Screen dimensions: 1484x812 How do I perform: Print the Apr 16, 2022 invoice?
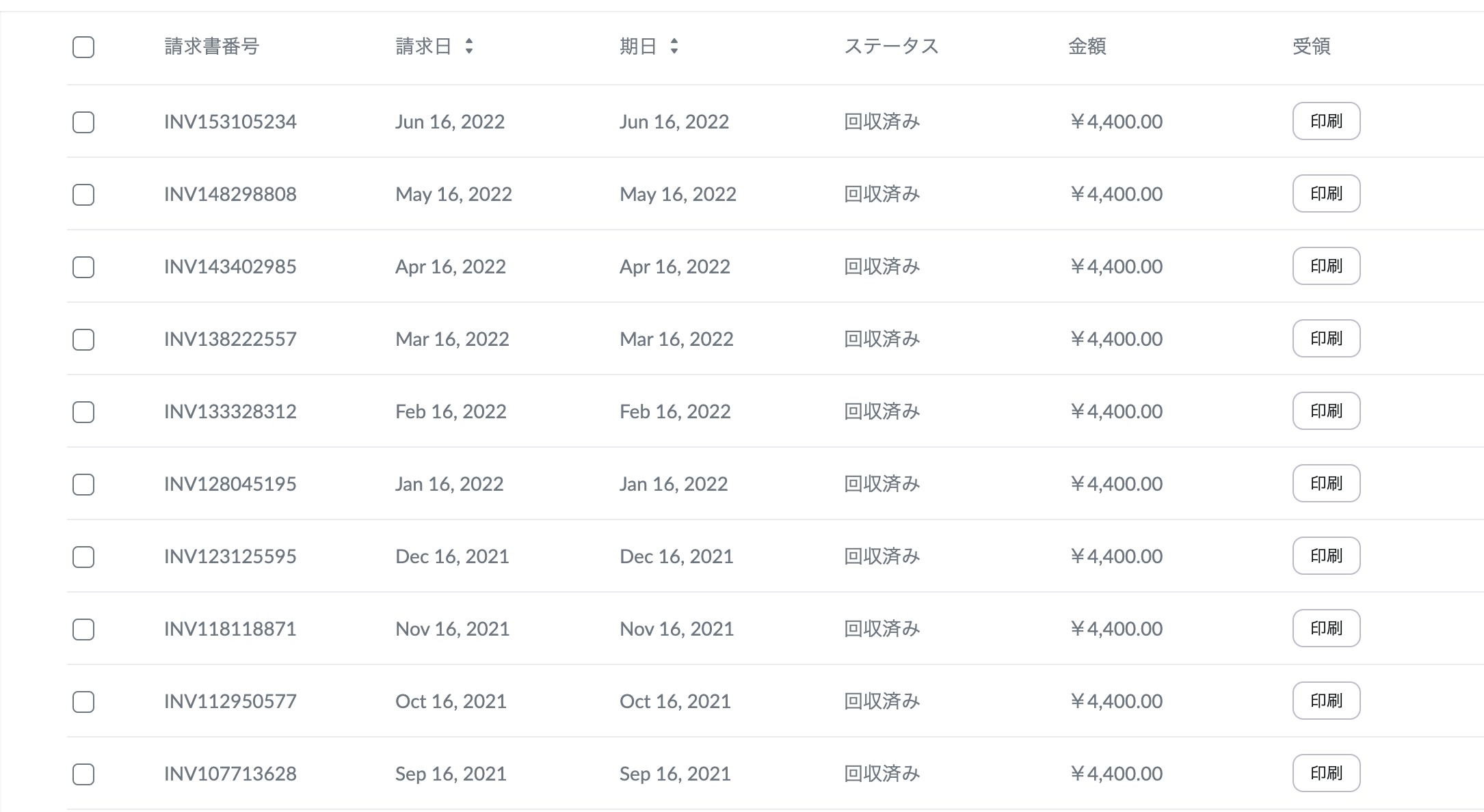pos(1326,266)
